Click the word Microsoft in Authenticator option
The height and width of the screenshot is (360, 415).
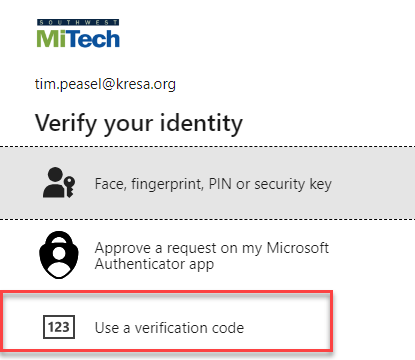(x=298, y=248)
